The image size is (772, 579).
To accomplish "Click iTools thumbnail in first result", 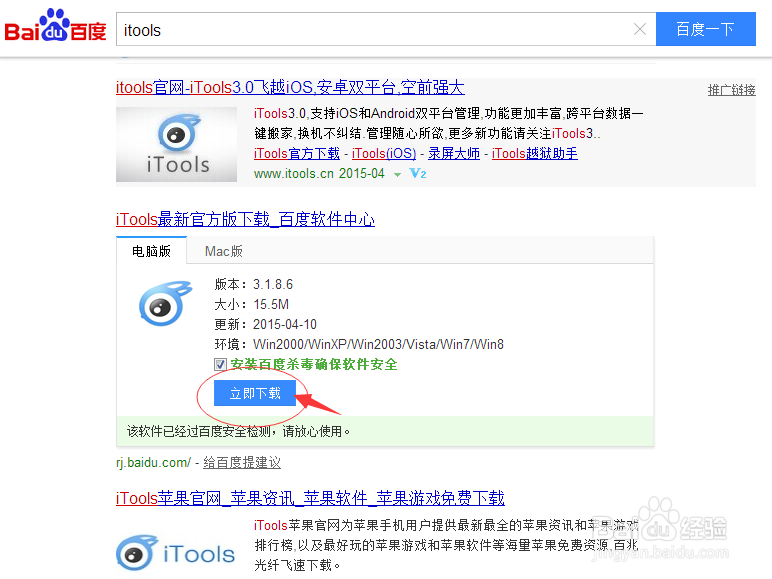I will [x=176, y=144].
